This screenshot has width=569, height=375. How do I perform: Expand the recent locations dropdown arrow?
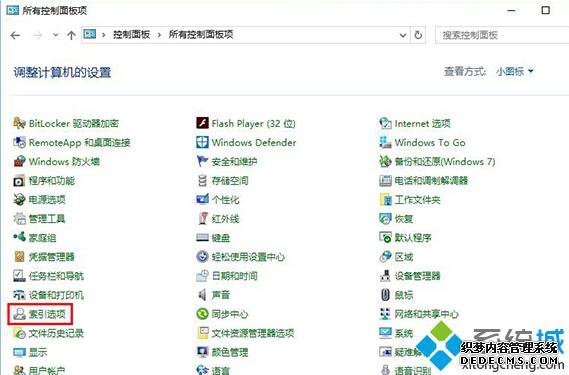click(x=56, y=35)
